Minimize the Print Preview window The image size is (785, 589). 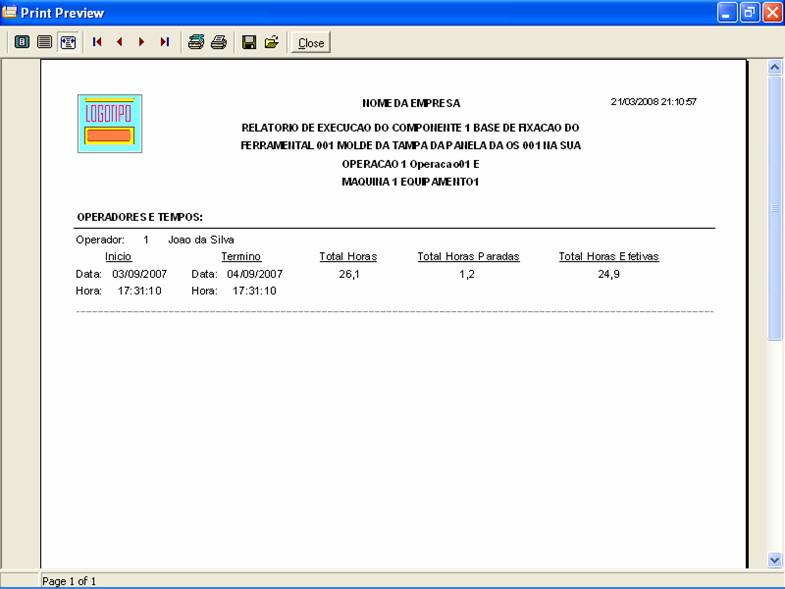727,13
